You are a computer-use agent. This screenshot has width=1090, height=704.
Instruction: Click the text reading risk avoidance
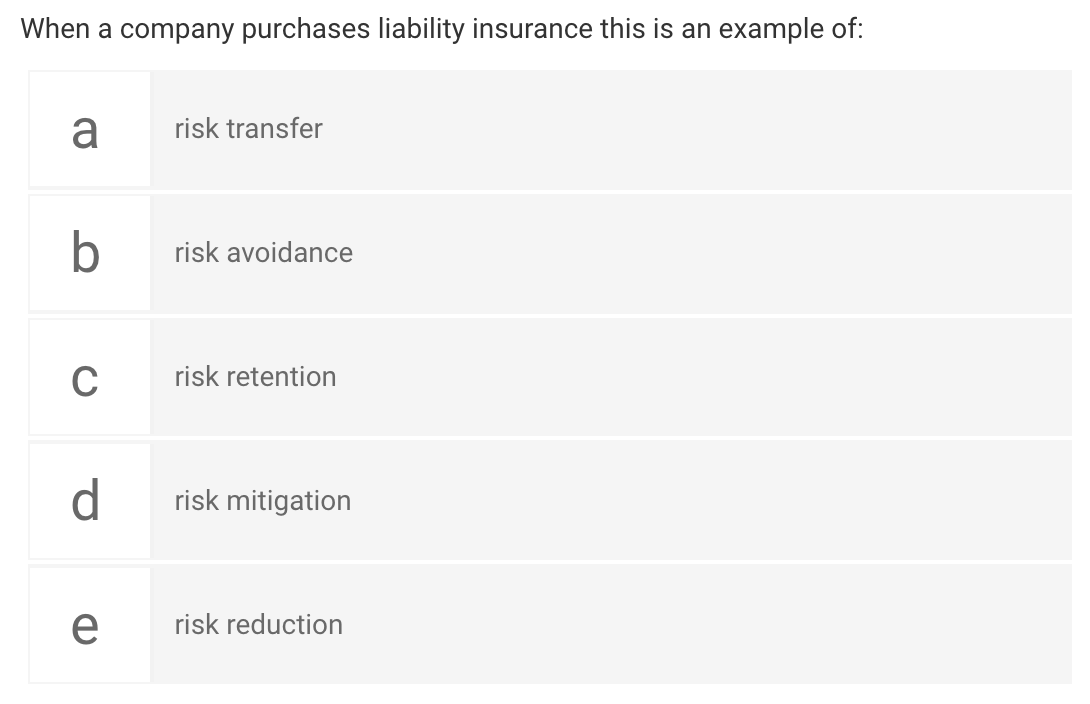point(263,253)
